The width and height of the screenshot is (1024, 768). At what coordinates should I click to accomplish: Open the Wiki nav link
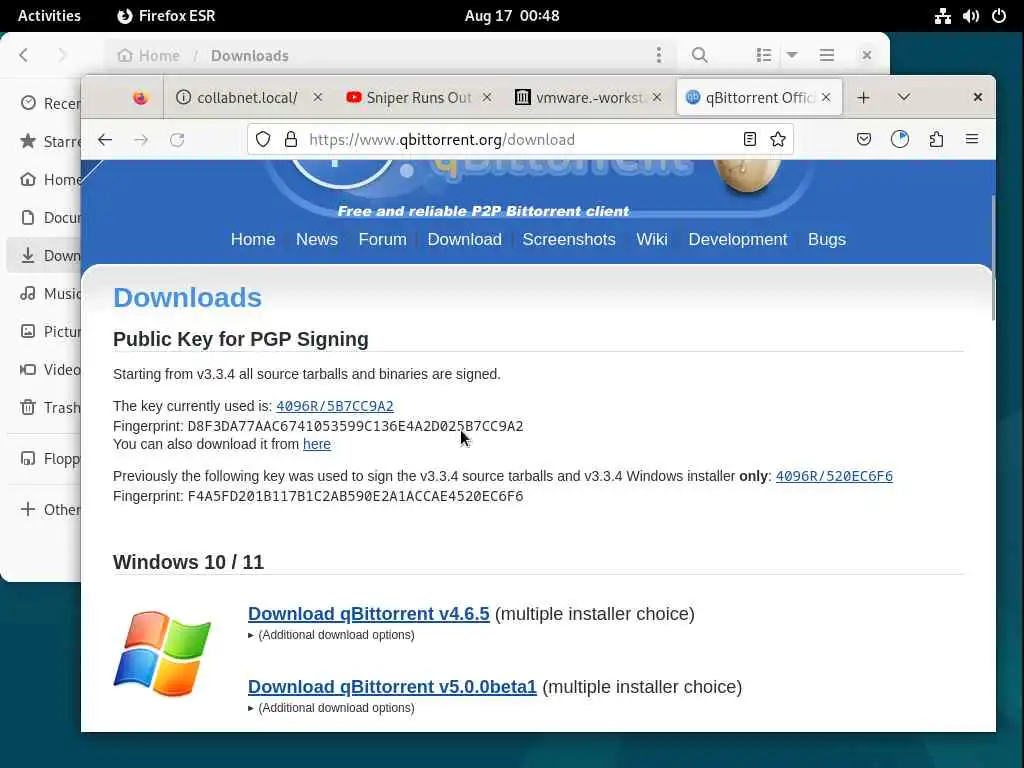[652, 240]
